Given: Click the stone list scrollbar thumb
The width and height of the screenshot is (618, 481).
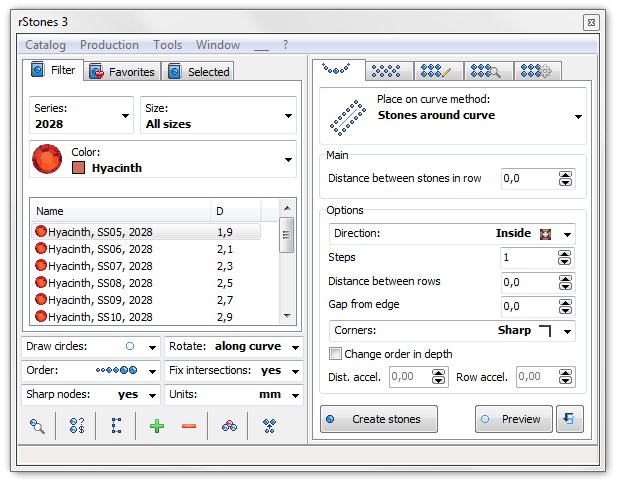Looking at the screenshot, I should tap(287, 235).
